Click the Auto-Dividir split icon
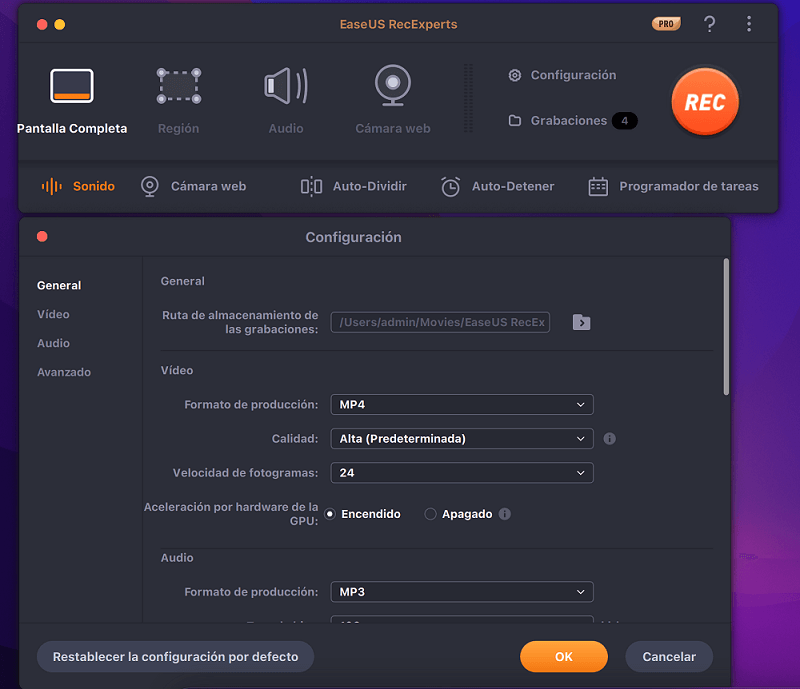The height and width of the screenshot is (689, 800). point(311,186)
